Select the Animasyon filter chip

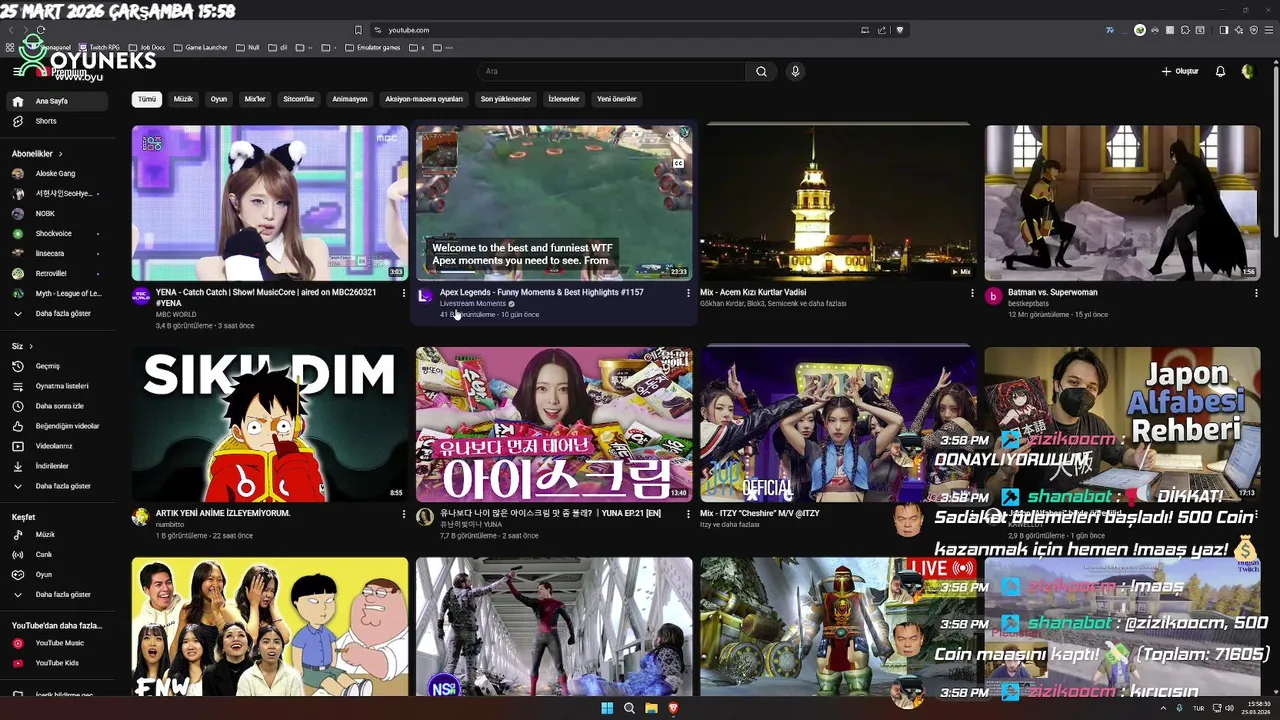(350, 99)
